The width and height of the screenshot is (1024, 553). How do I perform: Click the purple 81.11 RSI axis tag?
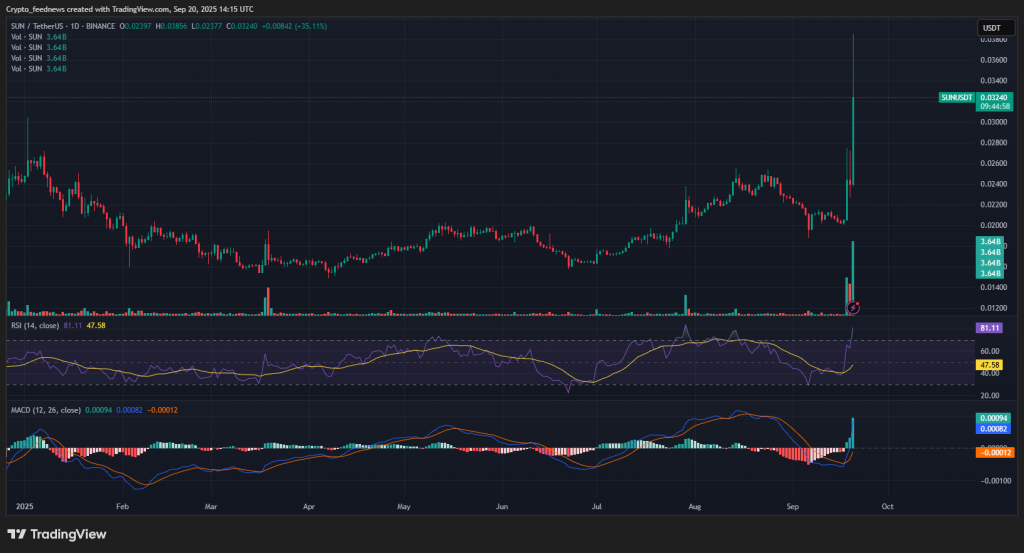tap(989, 328)
